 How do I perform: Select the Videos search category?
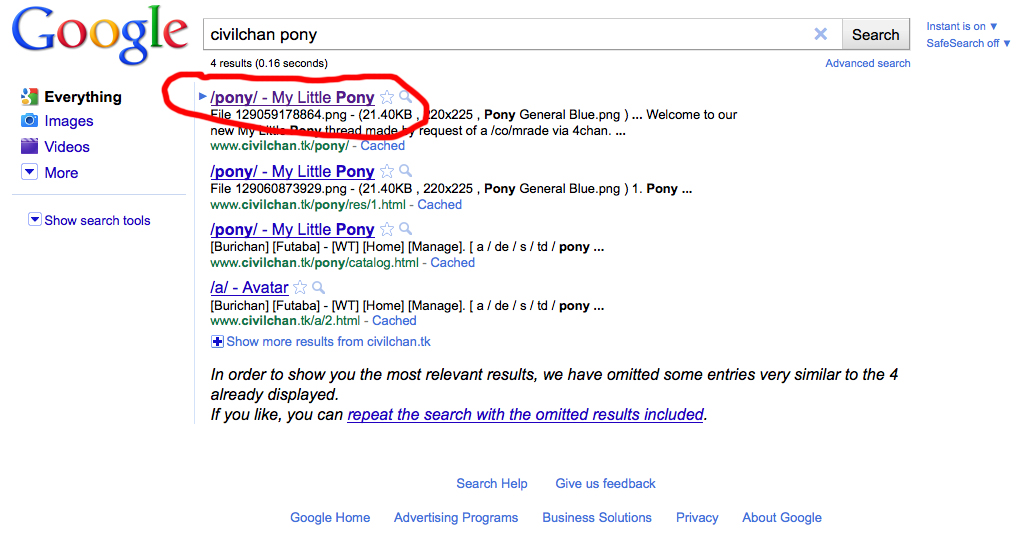66,147
